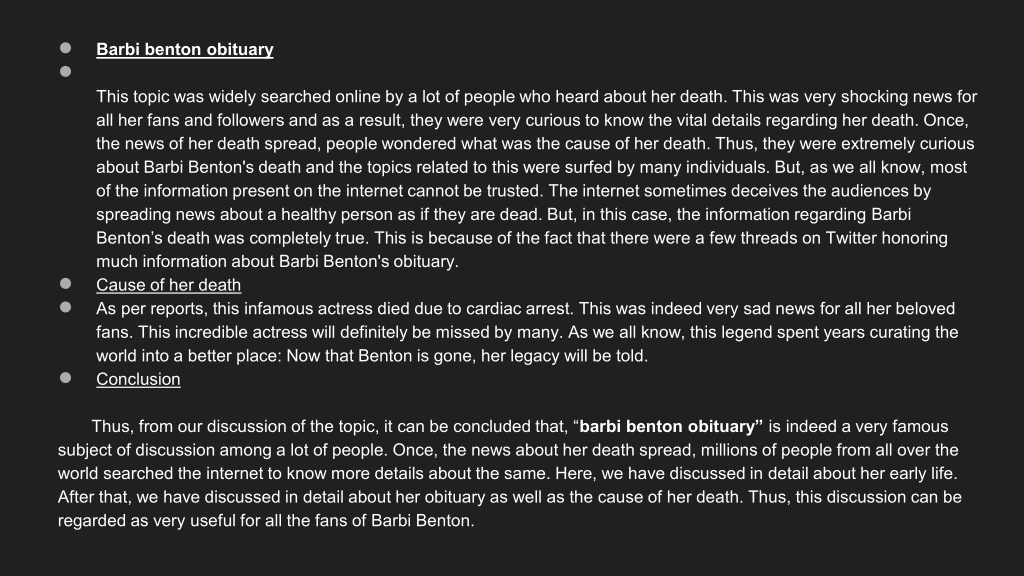Click the 'Barbi benton obituary' heading
The width and height of the screenshot is (1024, 576).
click(185, 50)
